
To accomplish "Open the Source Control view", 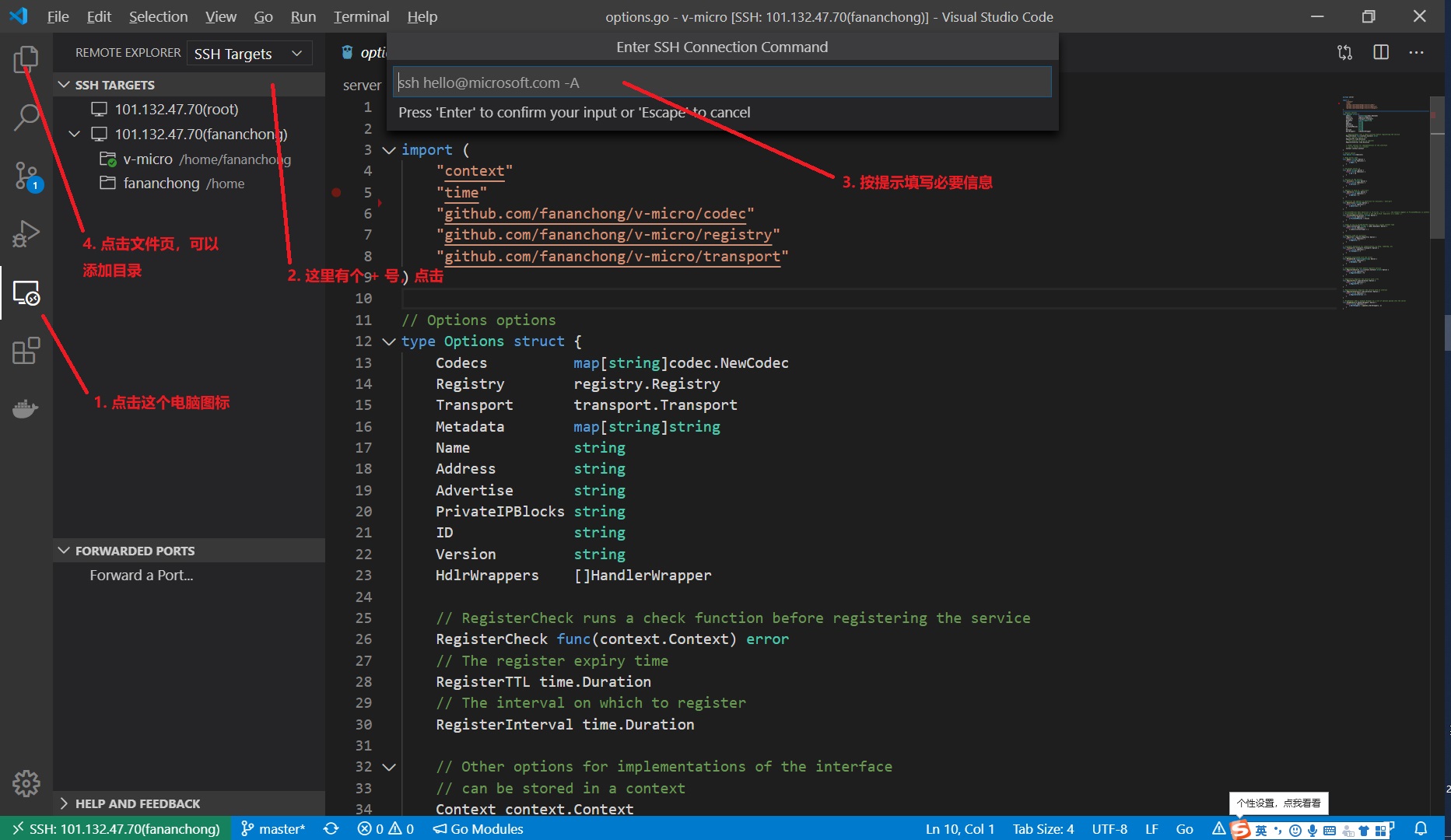I will pos(26,177).
